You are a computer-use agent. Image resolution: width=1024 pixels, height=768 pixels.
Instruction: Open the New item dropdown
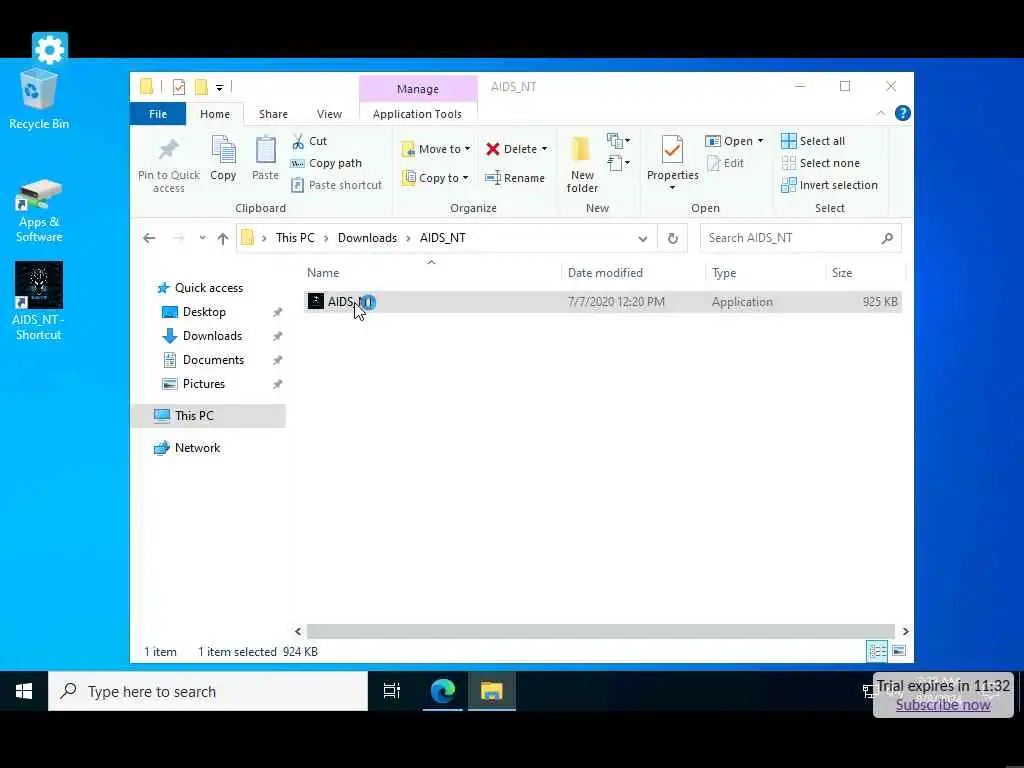coord(618,141)
